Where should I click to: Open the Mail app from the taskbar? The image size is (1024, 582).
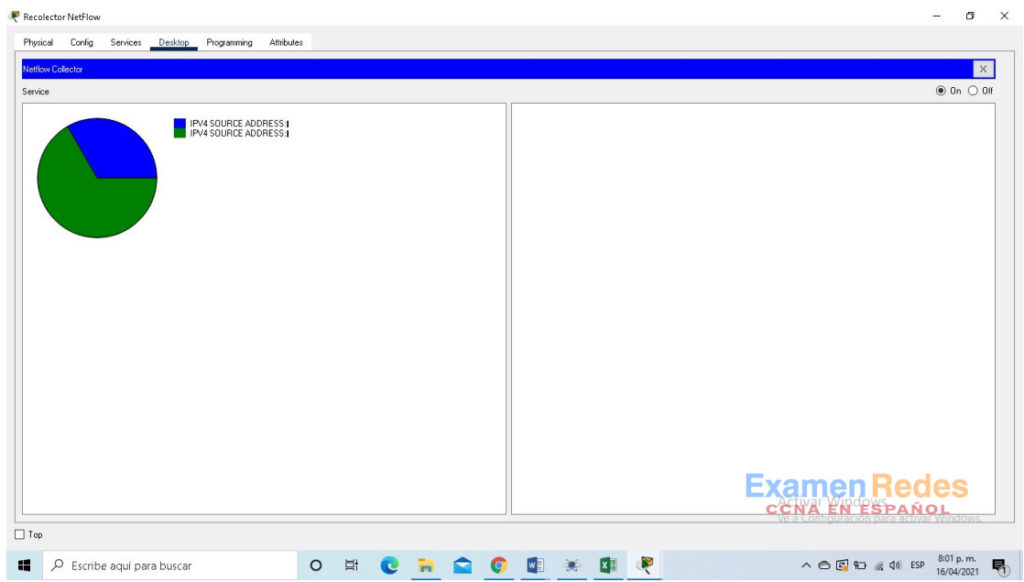461,565
